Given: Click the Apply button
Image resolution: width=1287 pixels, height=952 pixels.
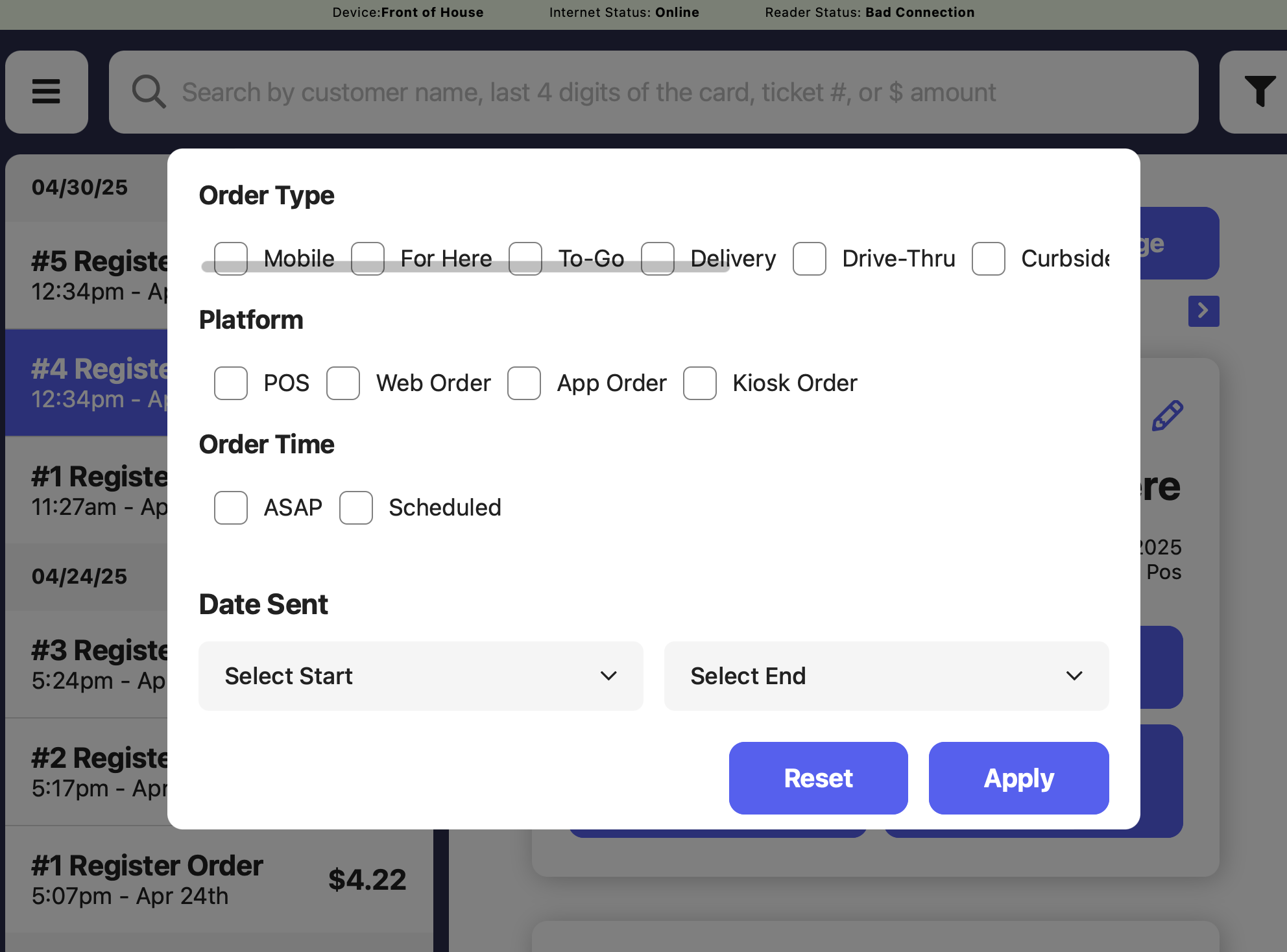Looking at the screenshot, I should tap(1018, 778).
